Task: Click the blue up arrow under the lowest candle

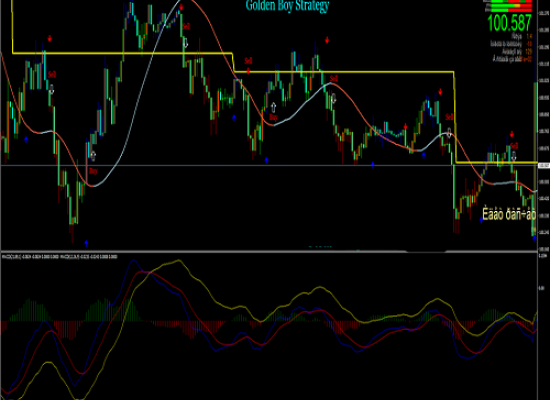Action: (86, 243)
